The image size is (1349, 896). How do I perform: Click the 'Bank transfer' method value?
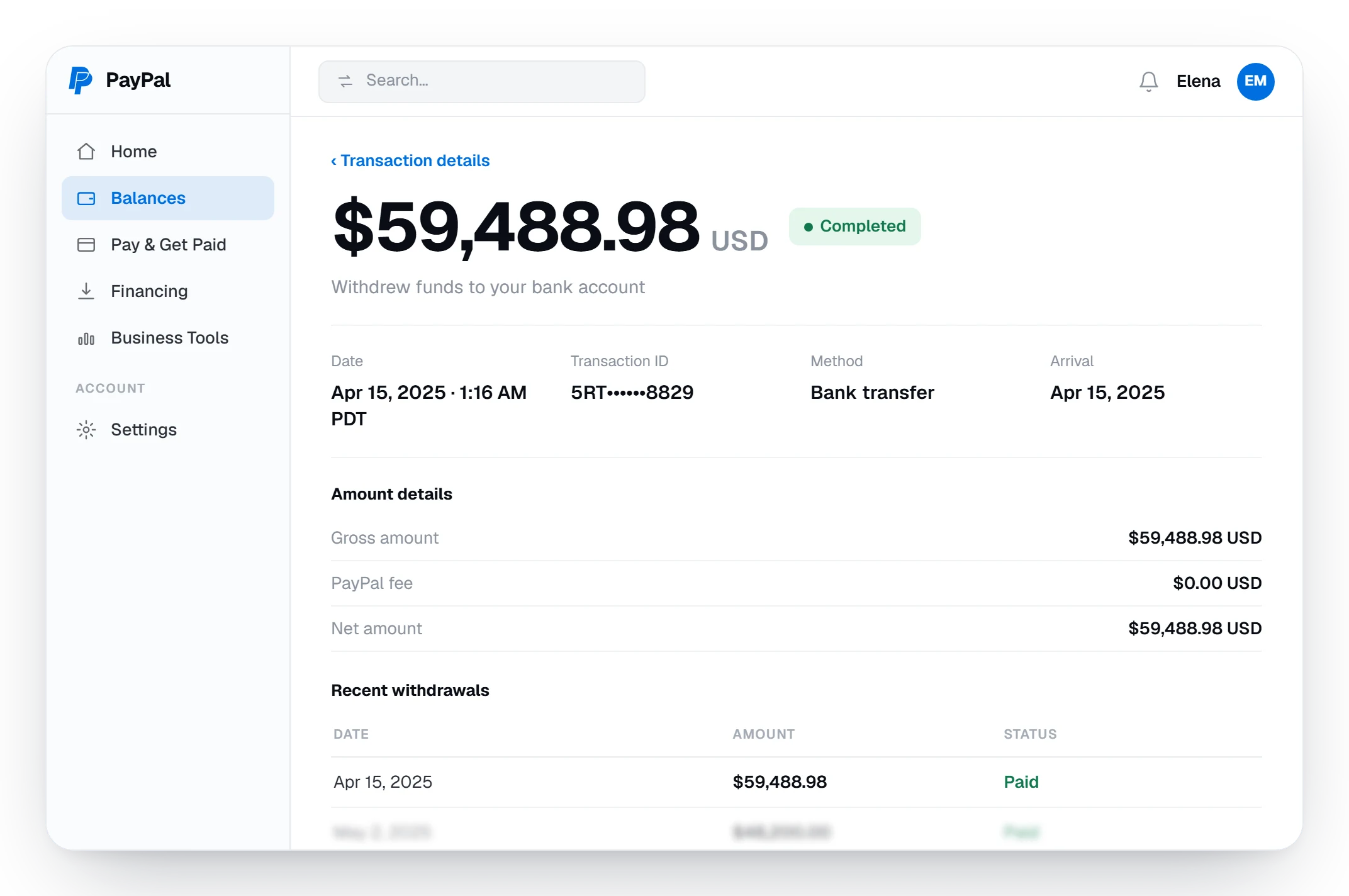click(x=872, y=393)
